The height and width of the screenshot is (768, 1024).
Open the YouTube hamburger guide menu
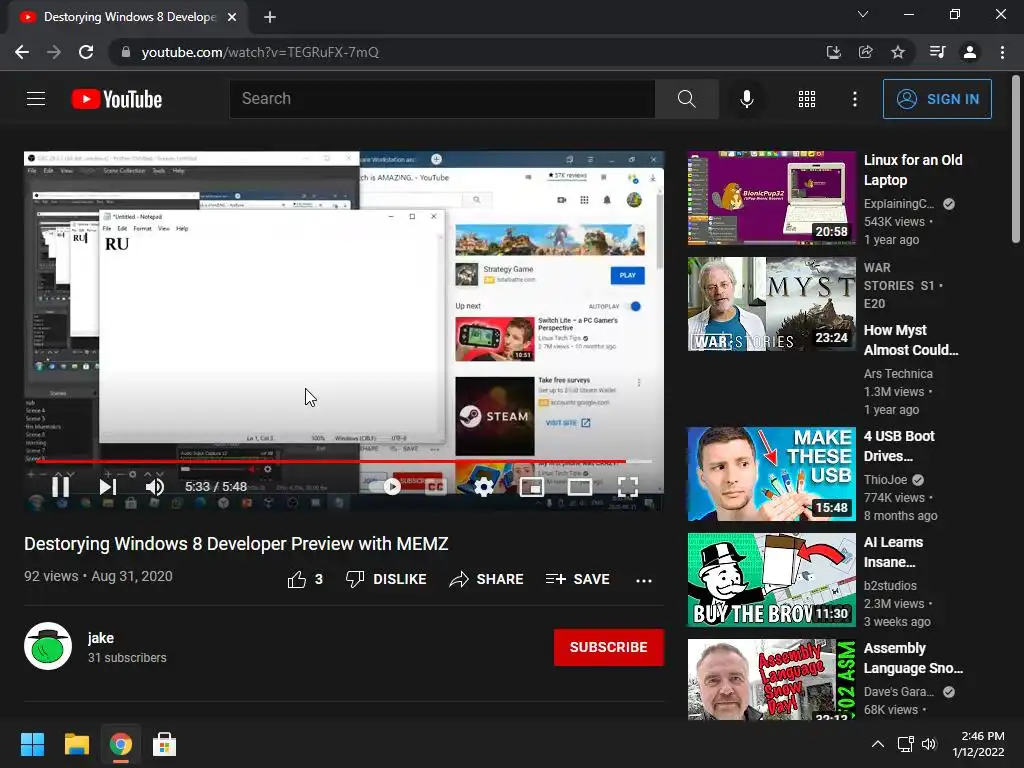36,99
